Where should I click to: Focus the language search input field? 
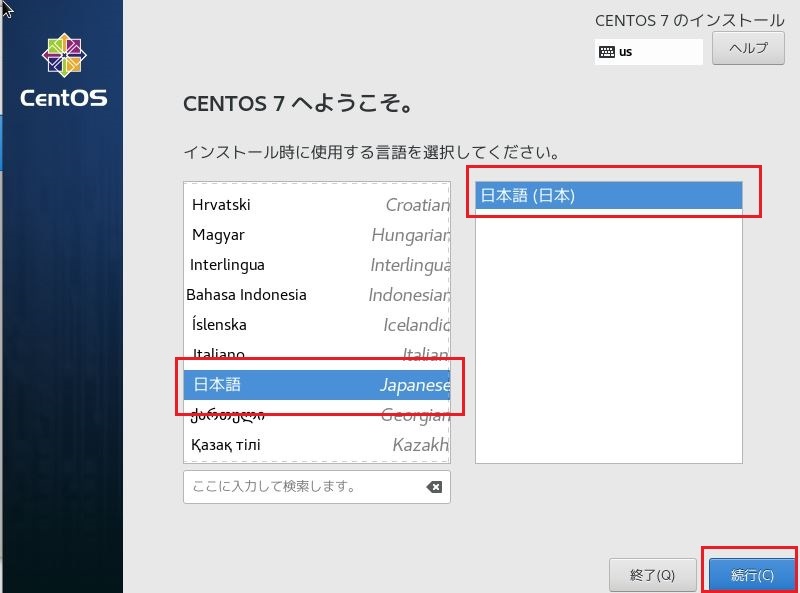click(x=317, y=487)
